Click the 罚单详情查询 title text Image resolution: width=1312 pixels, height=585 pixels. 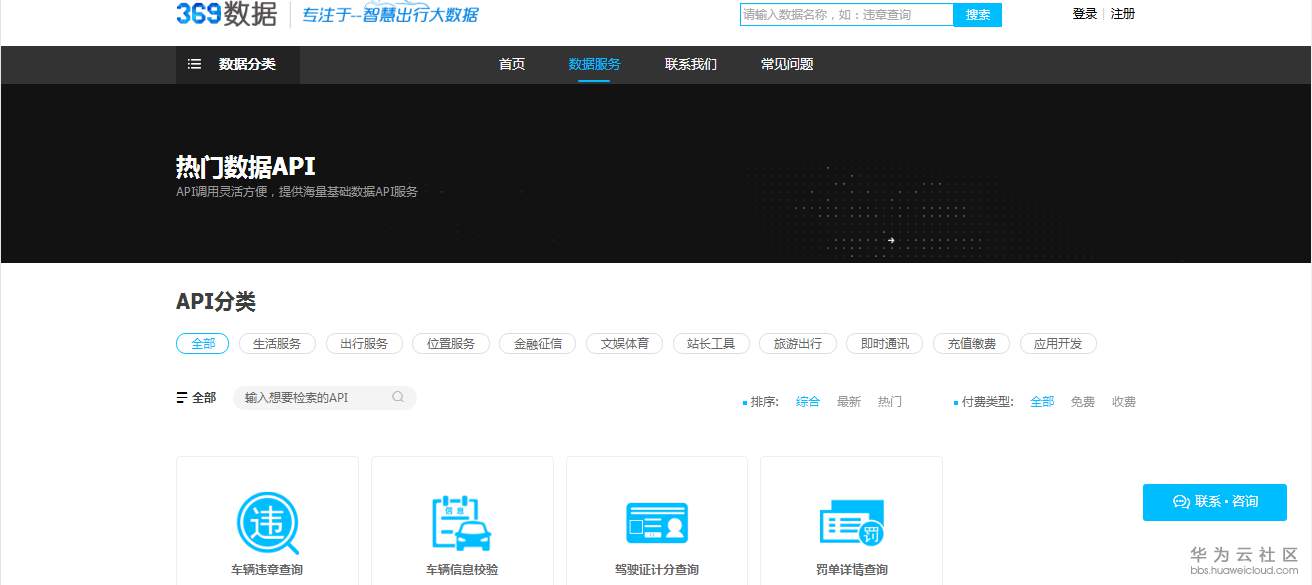point(851,570)
